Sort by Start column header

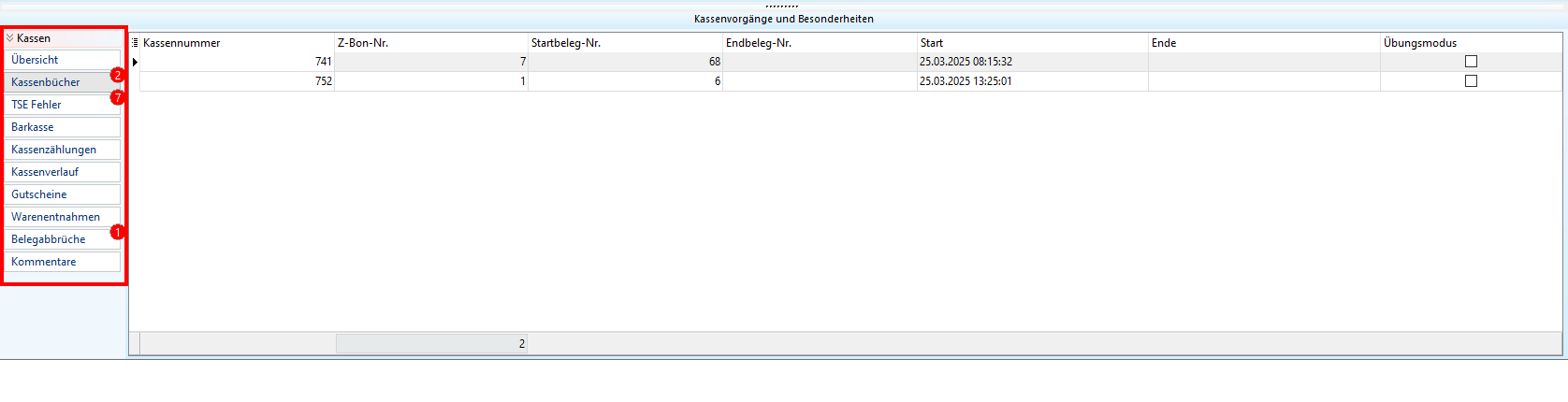tap(1033, 43)
